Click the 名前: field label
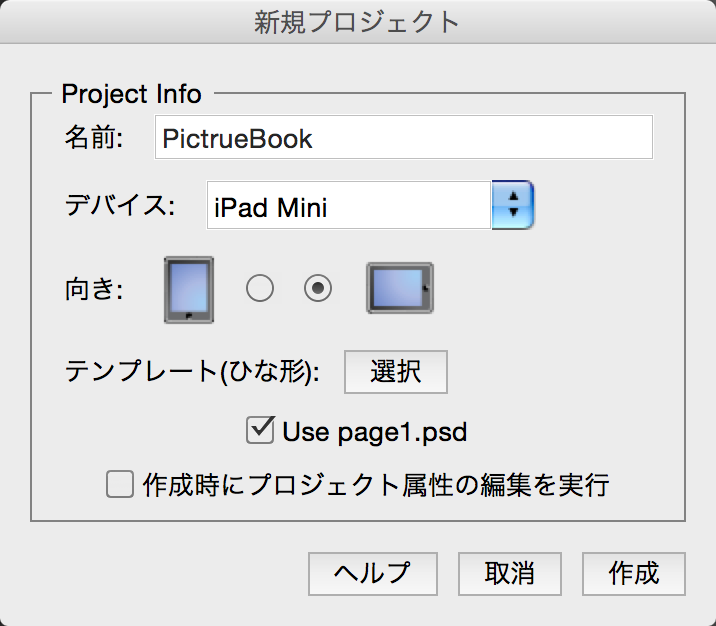716x626 pixels. [x=94, y=137]
